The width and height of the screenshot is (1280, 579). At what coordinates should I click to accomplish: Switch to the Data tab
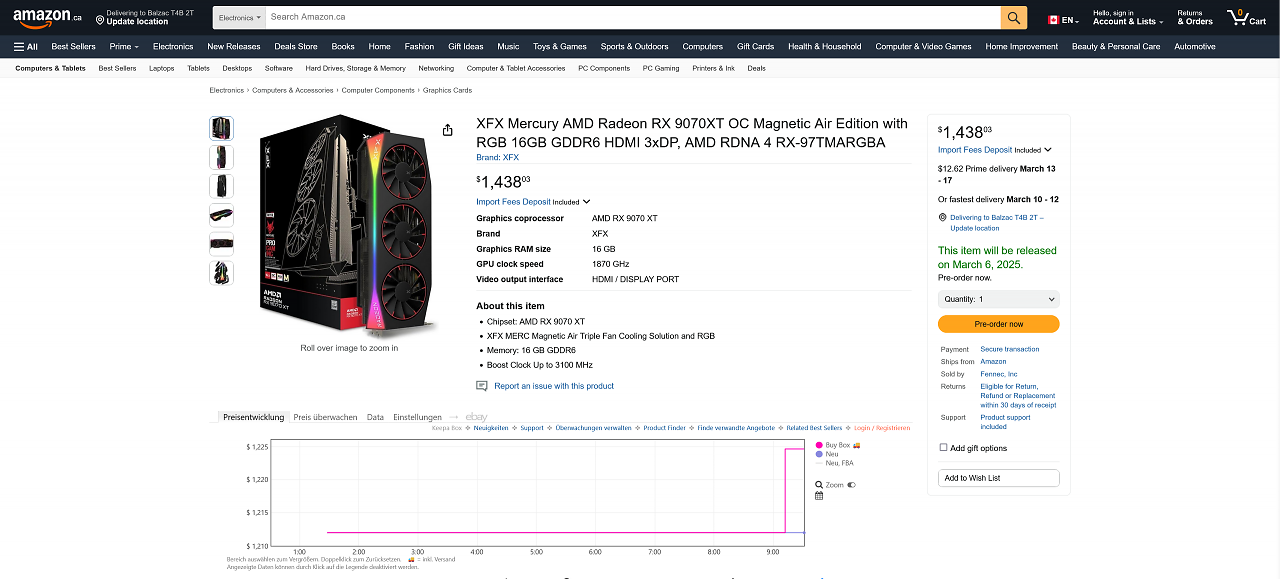pyautogui.click(x=375, y=417)
